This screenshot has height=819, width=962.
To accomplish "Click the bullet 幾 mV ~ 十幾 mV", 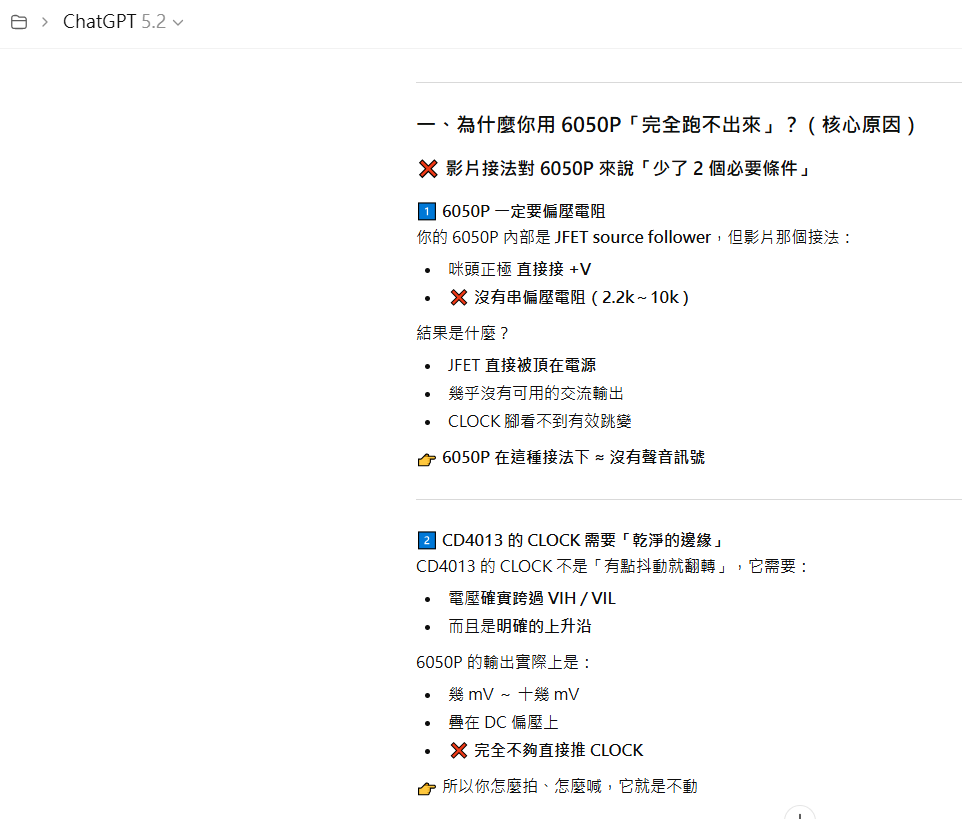I will [513, 694].
